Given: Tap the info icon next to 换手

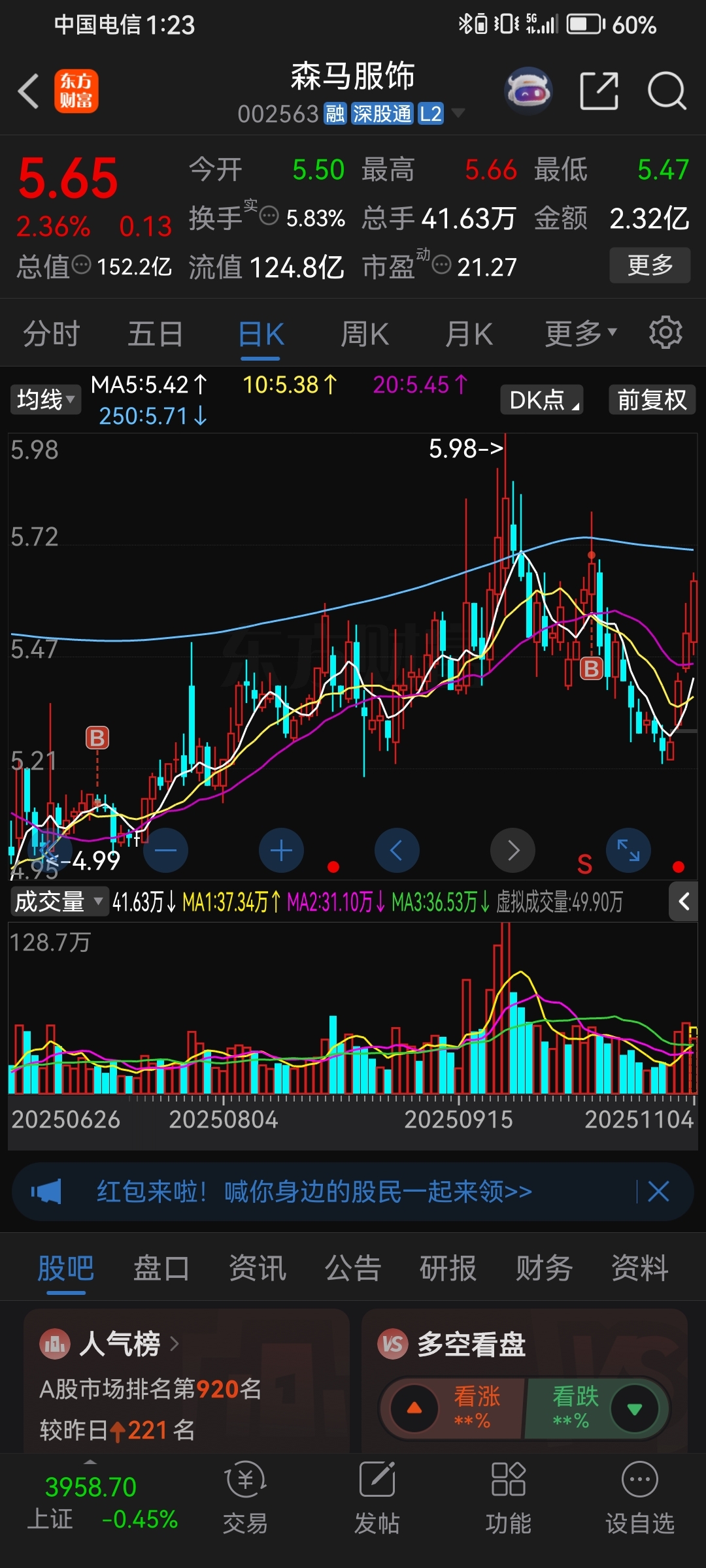Looking at the screenshot, I should tap(269, 216).
